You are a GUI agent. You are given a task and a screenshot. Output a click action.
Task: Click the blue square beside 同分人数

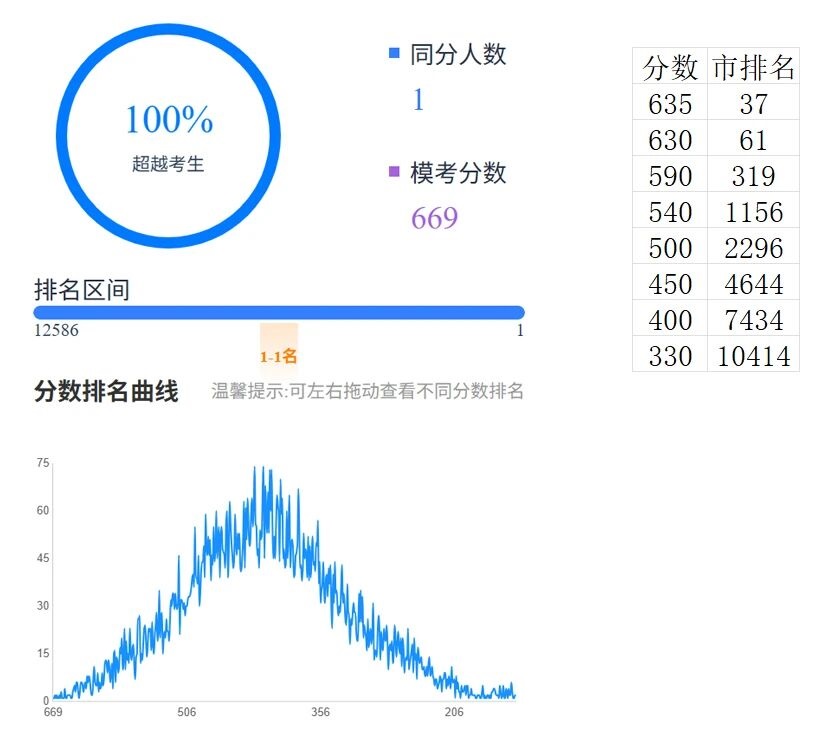(394, 54)
